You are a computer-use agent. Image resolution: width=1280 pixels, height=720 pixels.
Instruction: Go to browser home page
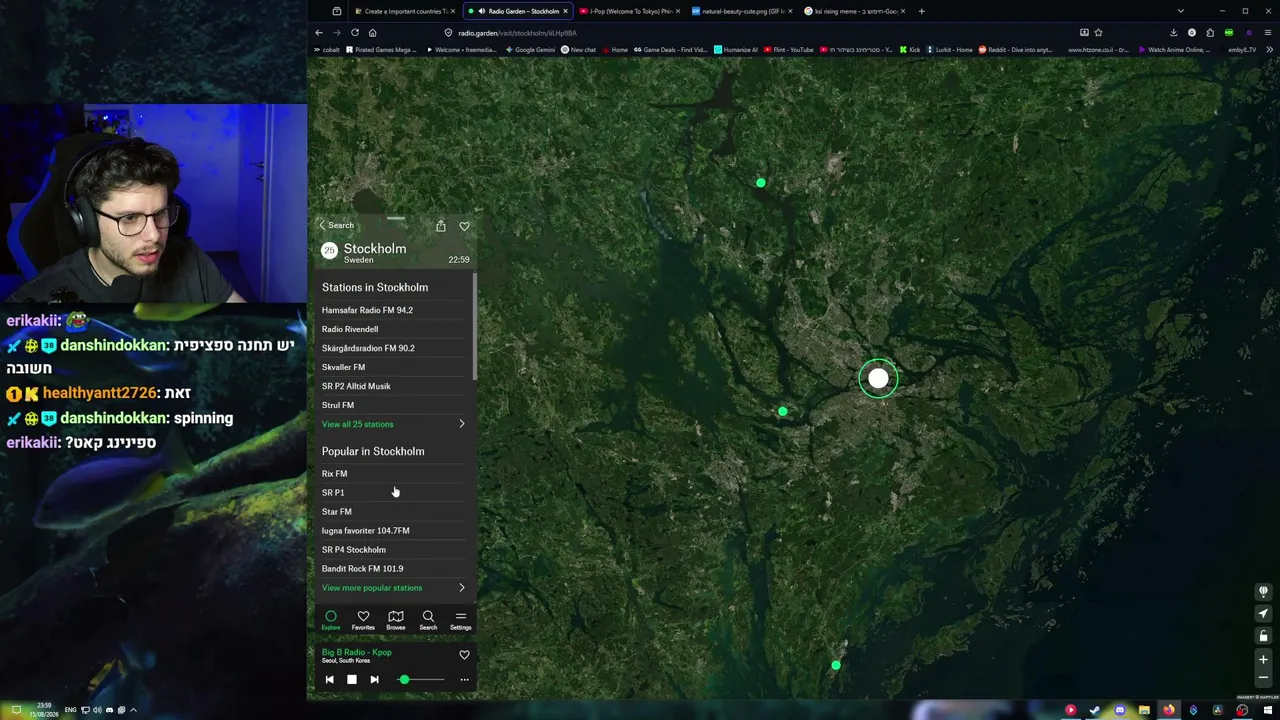(372, 32)
